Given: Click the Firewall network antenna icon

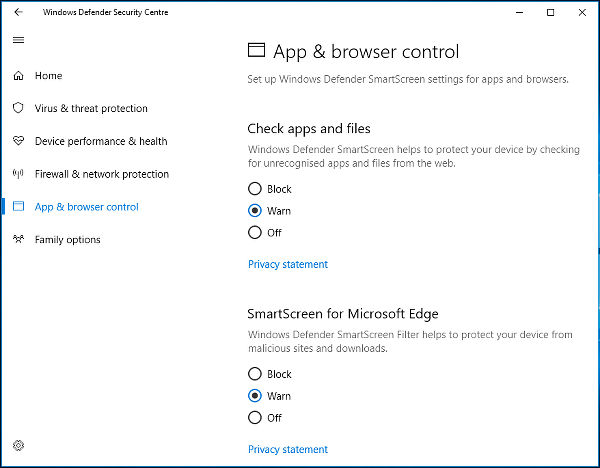Looking at the screenshot, I should tap(18, 174).
